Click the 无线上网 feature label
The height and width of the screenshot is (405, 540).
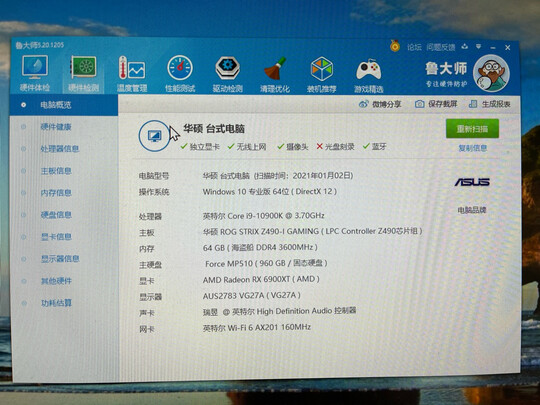(251, 147)
